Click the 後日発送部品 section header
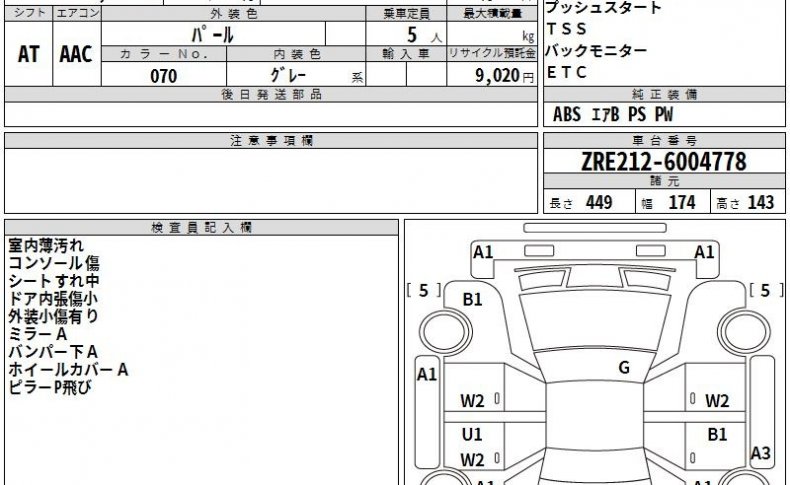This screenshot has height=485, width=790. click(x=272, y=95)
